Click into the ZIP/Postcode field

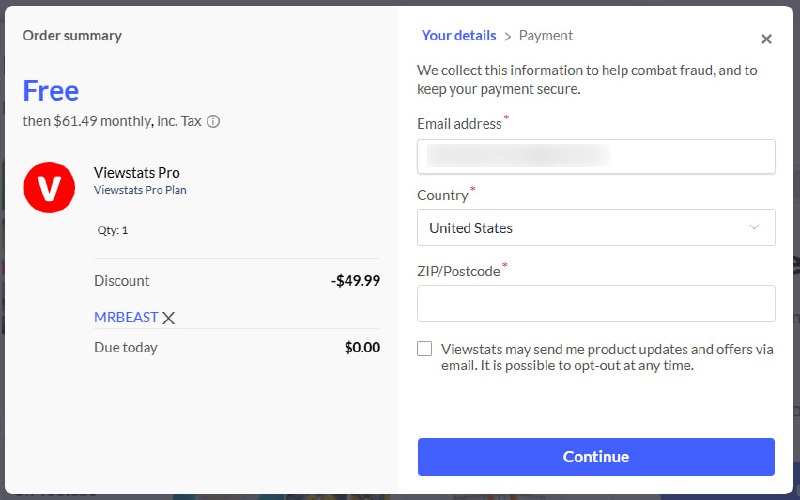(x=595, y=303)
